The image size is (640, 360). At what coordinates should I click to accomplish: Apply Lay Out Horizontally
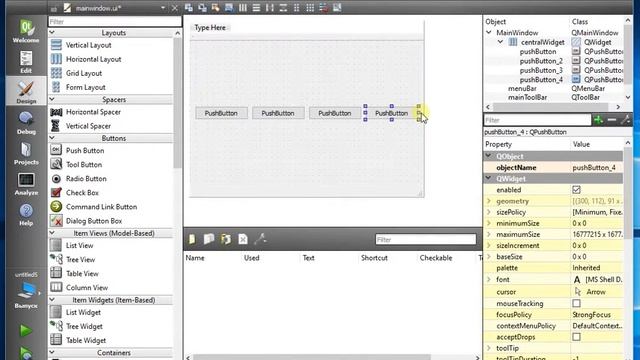point(243,7)
